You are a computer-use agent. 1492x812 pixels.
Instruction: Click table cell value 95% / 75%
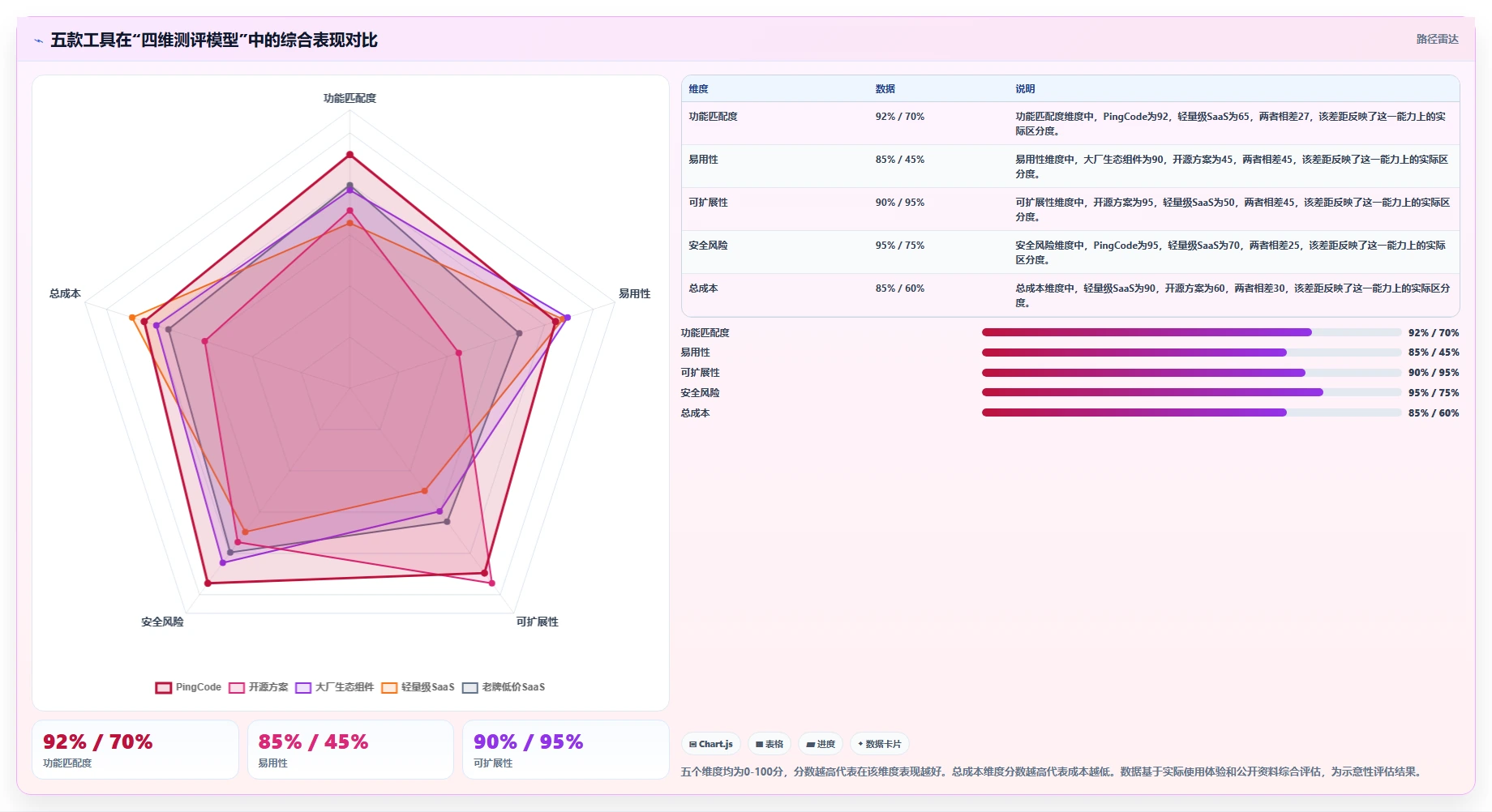(x=900, y=246)
